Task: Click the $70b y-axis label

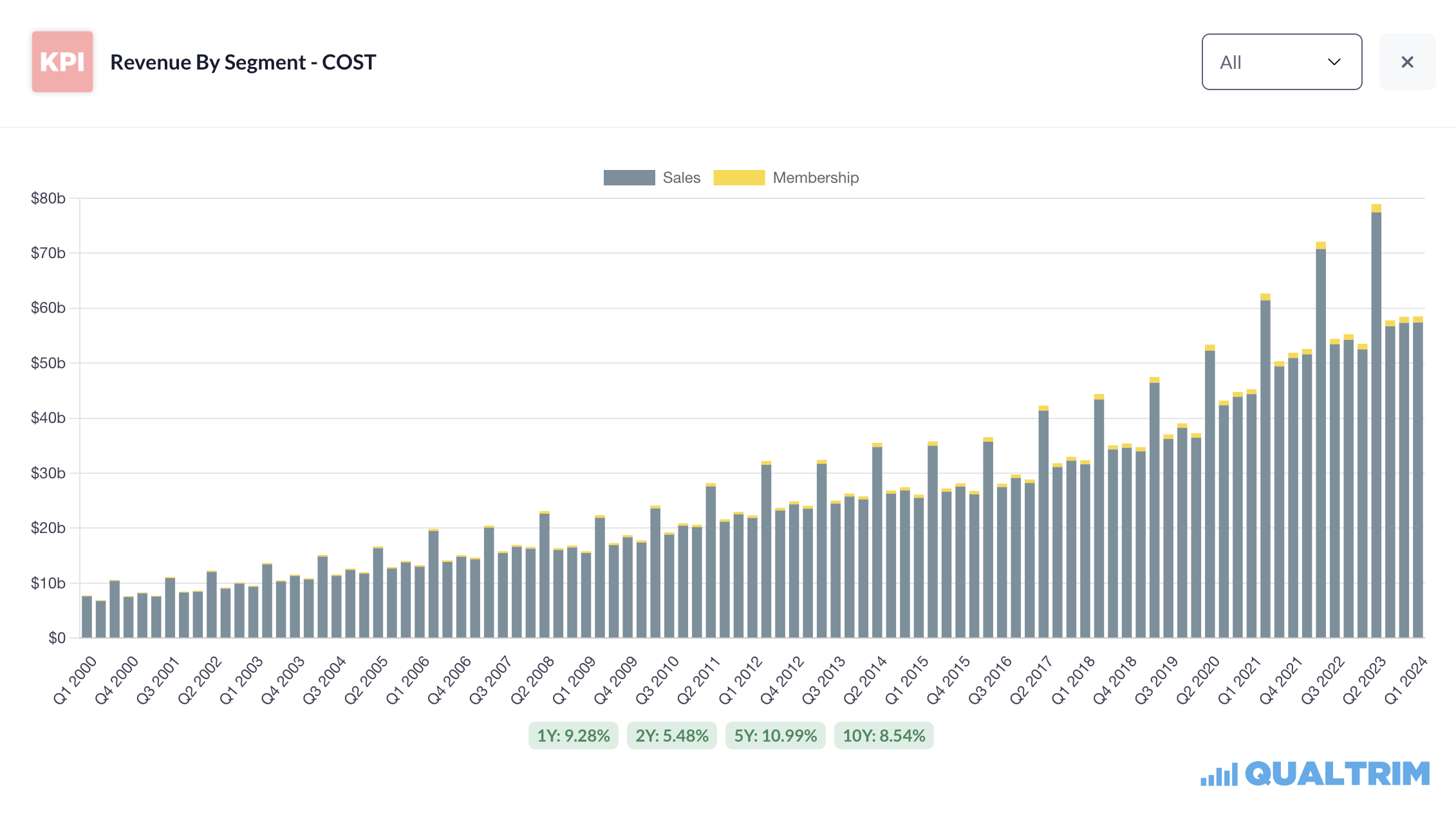Action: 48,253
